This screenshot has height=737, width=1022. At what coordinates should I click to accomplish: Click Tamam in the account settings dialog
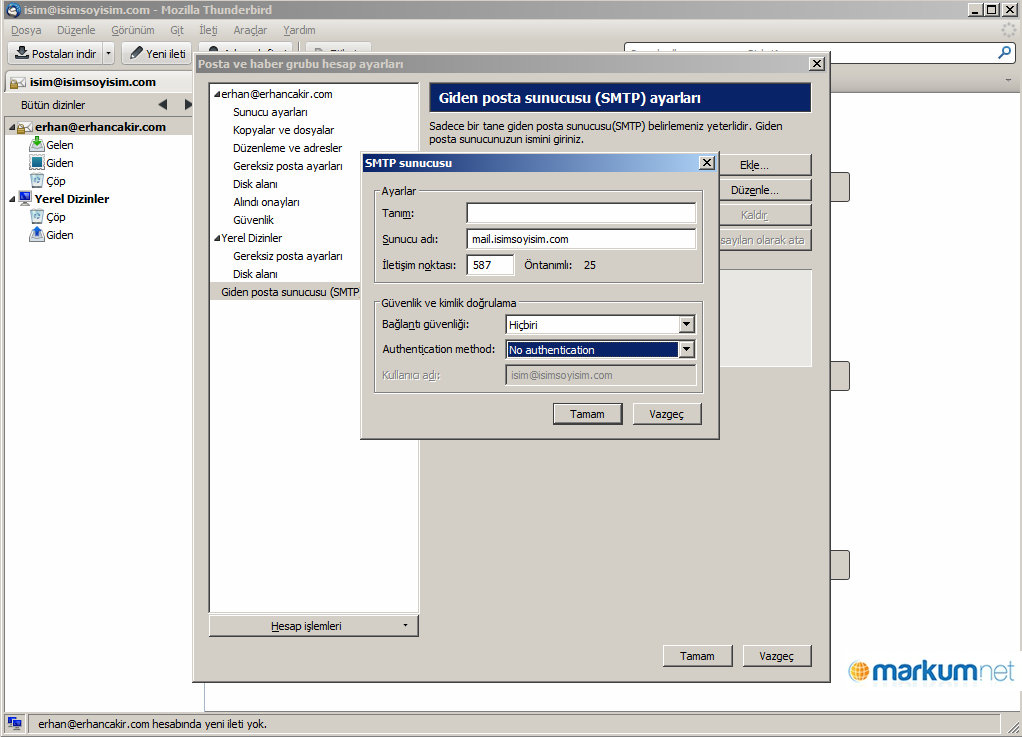tap(697, 656)
